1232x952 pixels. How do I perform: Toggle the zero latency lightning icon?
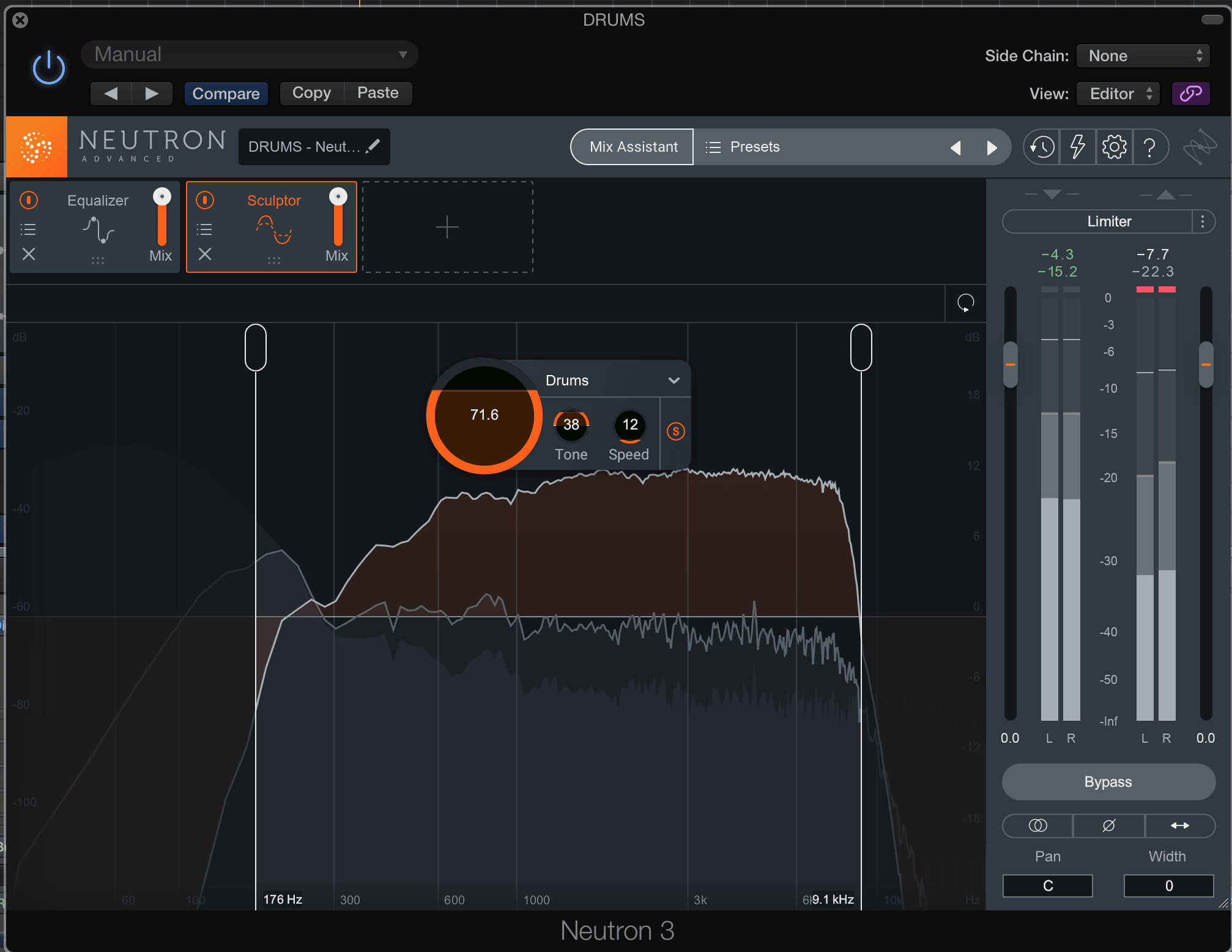pyautogui.click(x=1077, y=147)
